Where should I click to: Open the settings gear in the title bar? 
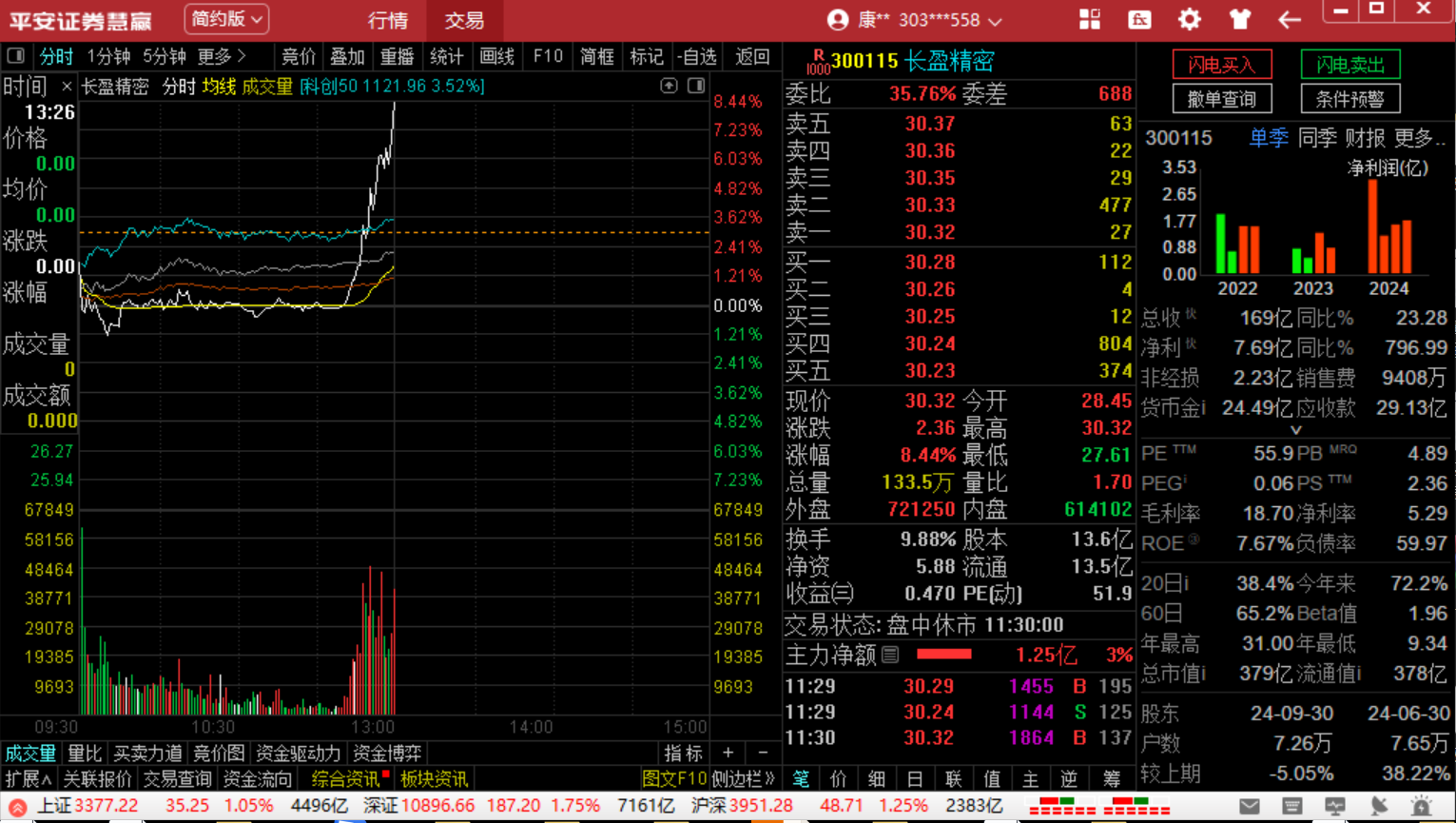tap(1190, 19)
